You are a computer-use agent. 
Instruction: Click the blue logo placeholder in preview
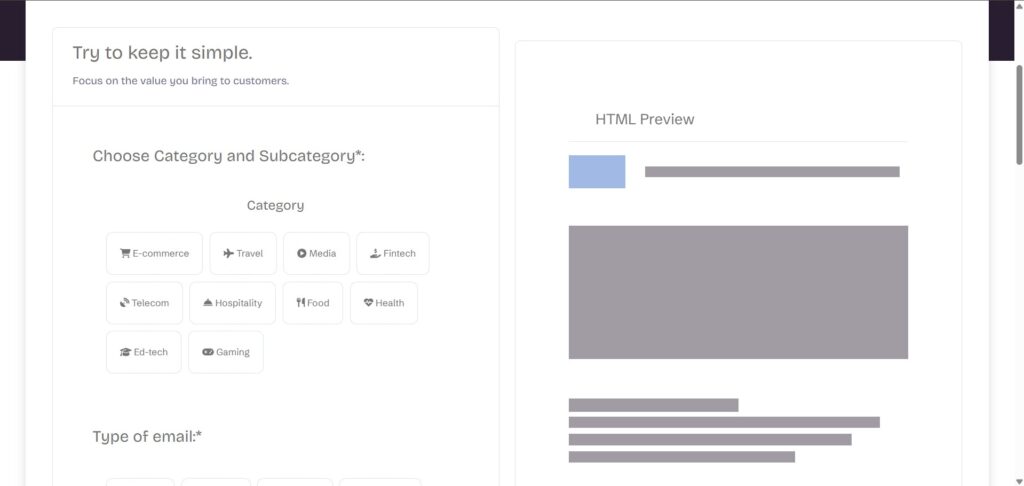pos(597,172)
